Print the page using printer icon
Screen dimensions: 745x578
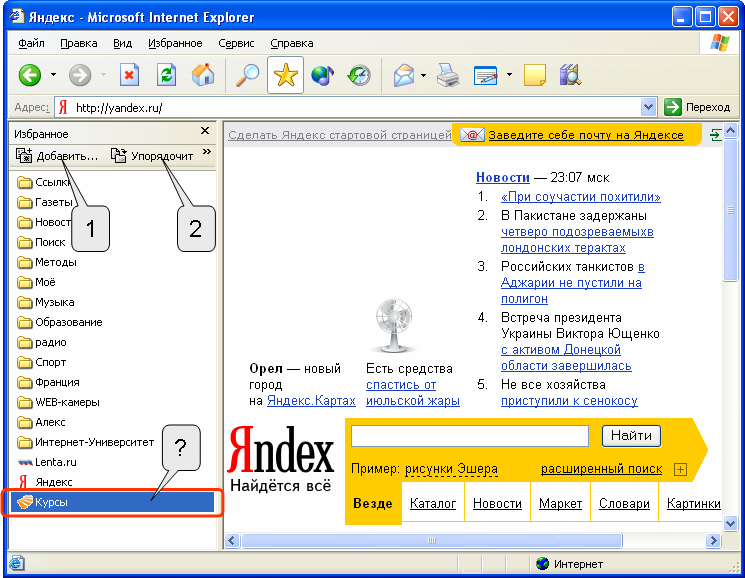pyautogui.click(x=448, y=75)
